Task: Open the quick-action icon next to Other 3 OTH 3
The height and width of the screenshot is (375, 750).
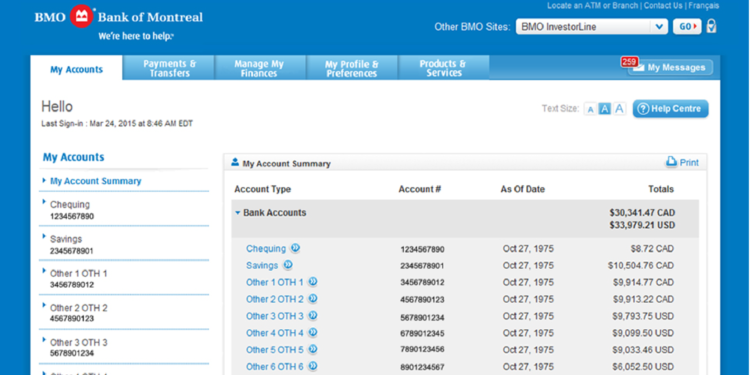Action: (x=313, y=316)
